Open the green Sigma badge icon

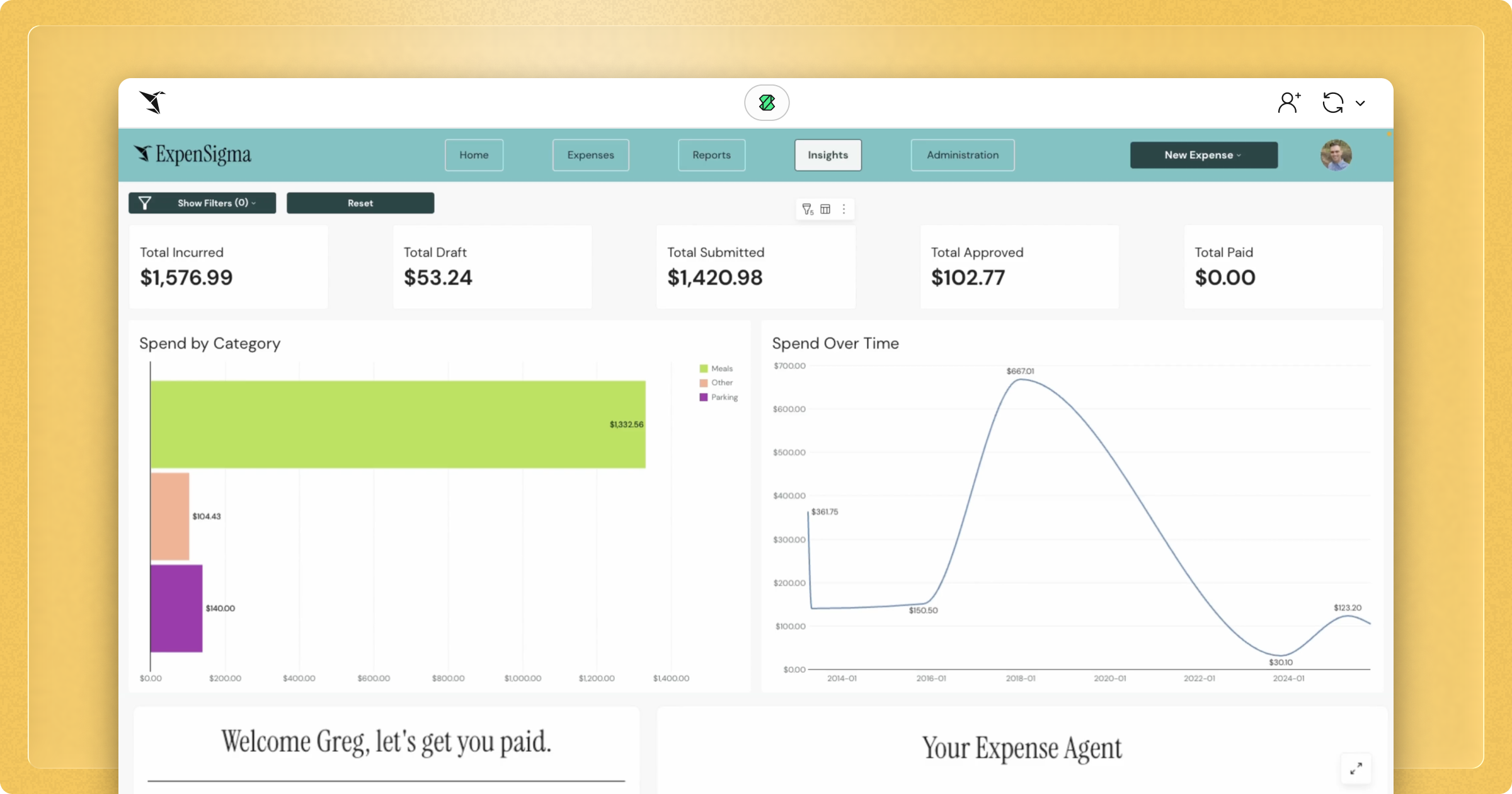coord(767,103)
